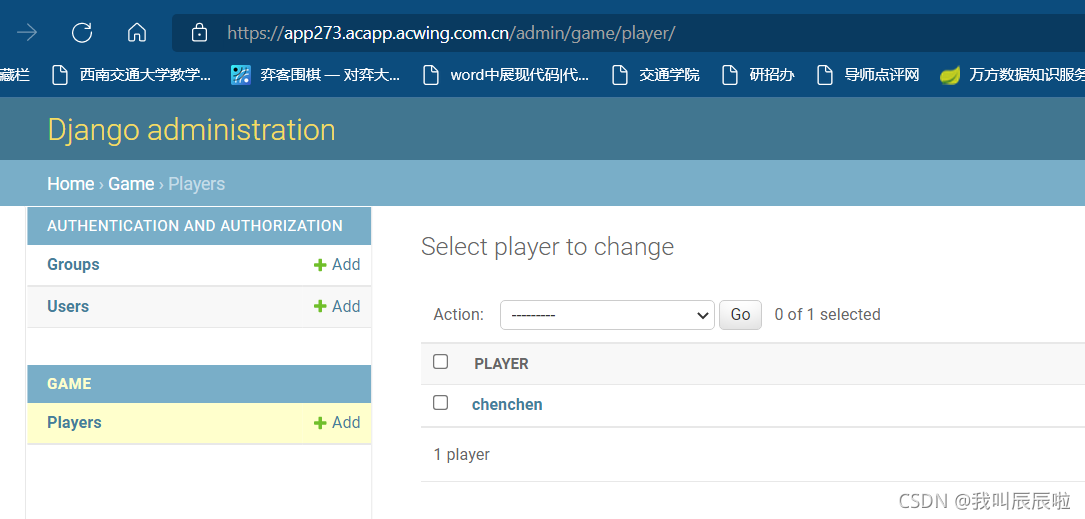Image resolution: width=1085 pixels, height=519 pixels.
Task: Click the address bar URL
Action: pos(450,33)
